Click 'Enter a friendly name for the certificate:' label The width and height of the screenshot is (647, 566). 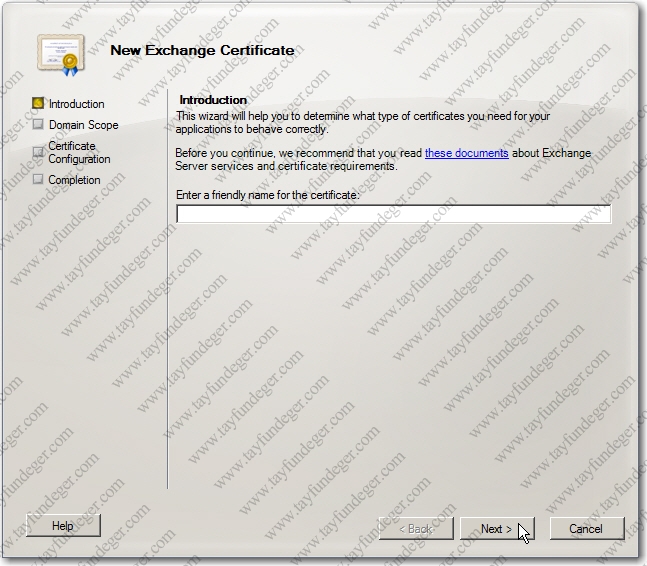[268, 195]
